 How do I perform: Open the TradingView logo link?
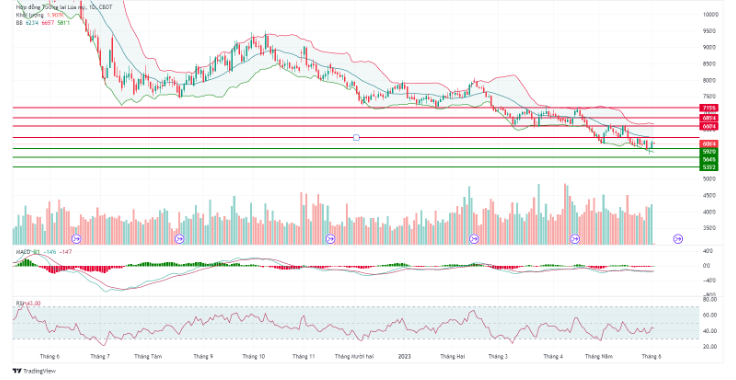[x=34, y=371]
